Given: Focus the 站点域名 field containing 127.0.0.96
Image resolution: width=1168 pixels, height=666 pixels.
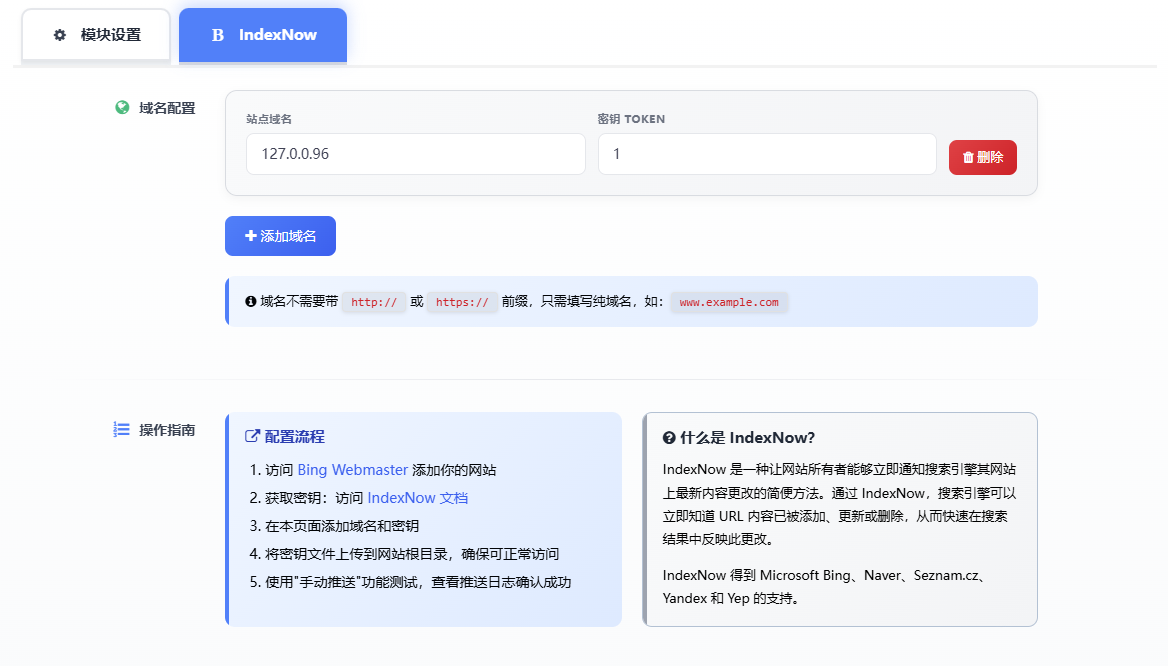Looking at the screenshot, I should point(415,154).
